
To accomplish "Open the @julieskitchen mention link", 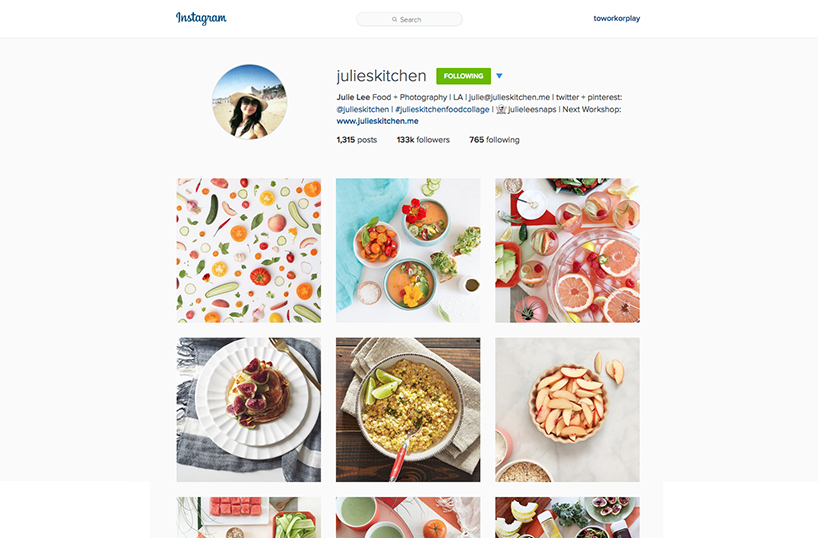I will click(x=363, y=109).
